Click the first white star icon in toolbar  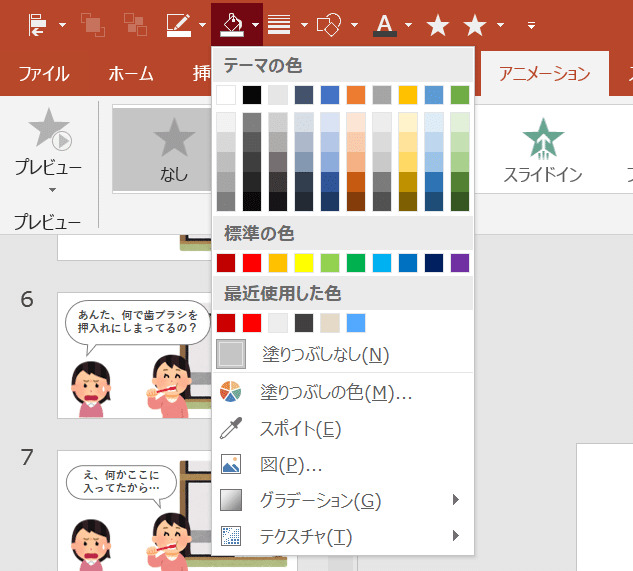pyautogui.click(x=438, y=25)
